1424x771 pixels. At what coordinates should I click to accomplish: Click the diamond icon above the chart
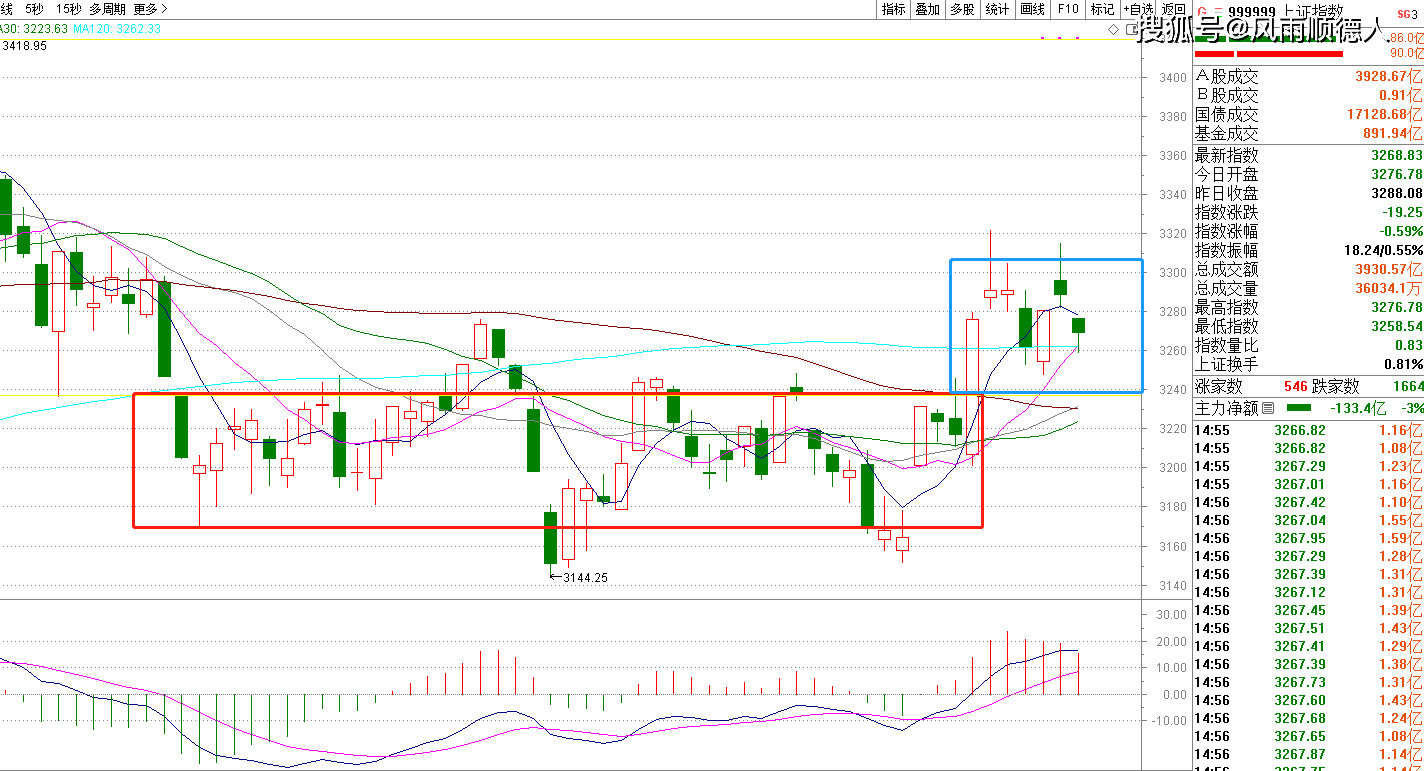tap(1114, 31)
